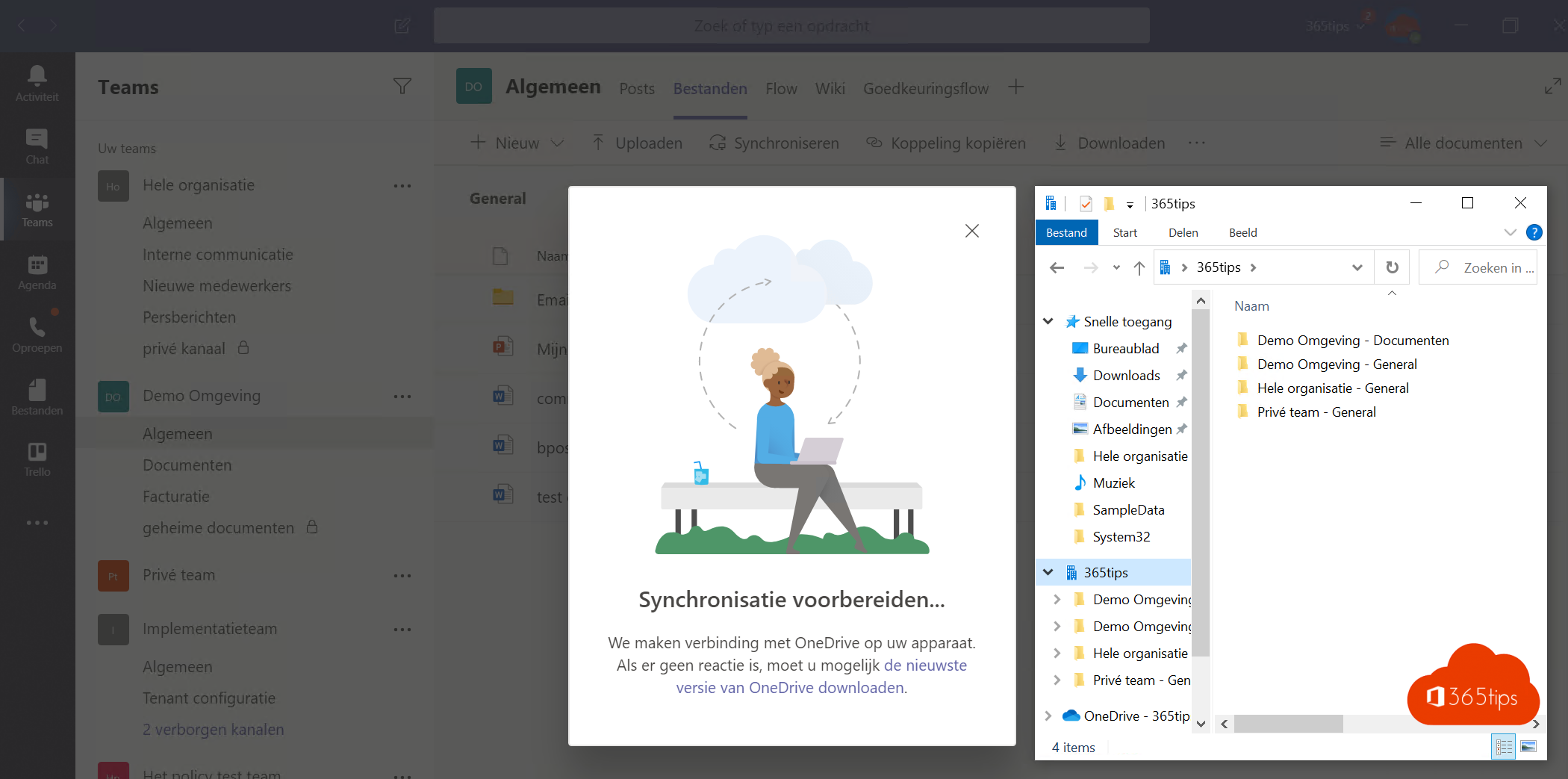This screenshot has width=1568, height=779.
Task: Open Explorer recent locations dropdown arrow
Action: tap(1116, 267)
